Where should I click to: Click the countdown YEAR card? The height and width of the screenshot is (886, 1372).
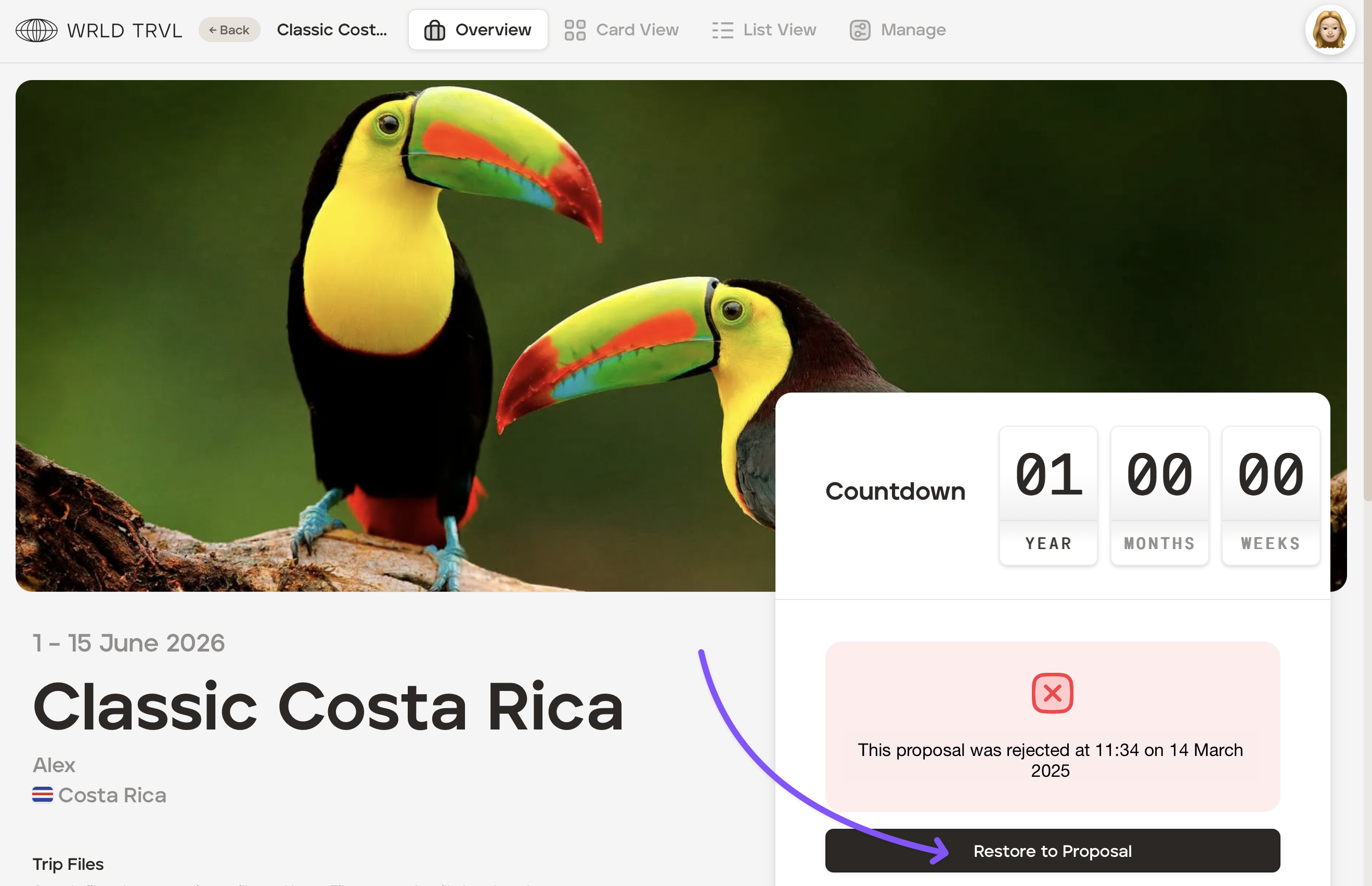pos(1048,496)
